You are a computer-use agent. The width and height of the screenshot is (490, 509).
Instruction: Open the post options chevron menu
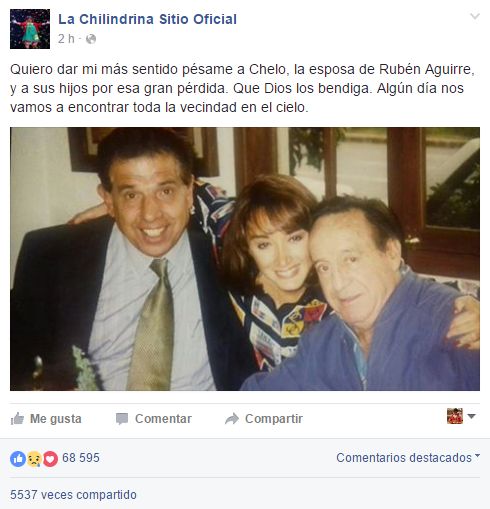coord(475,16)
